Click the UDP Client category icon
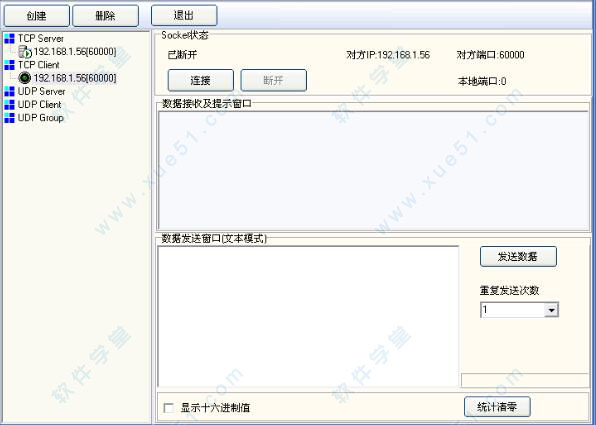The width and height of the screenshot is (596, 425). (x=10, y=105)
